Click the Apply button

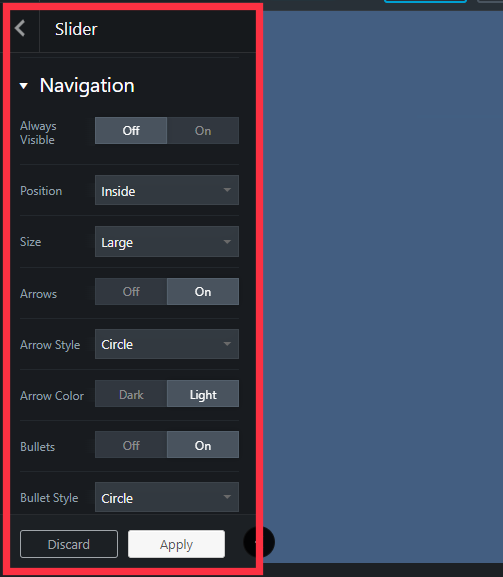pos(176,544)
